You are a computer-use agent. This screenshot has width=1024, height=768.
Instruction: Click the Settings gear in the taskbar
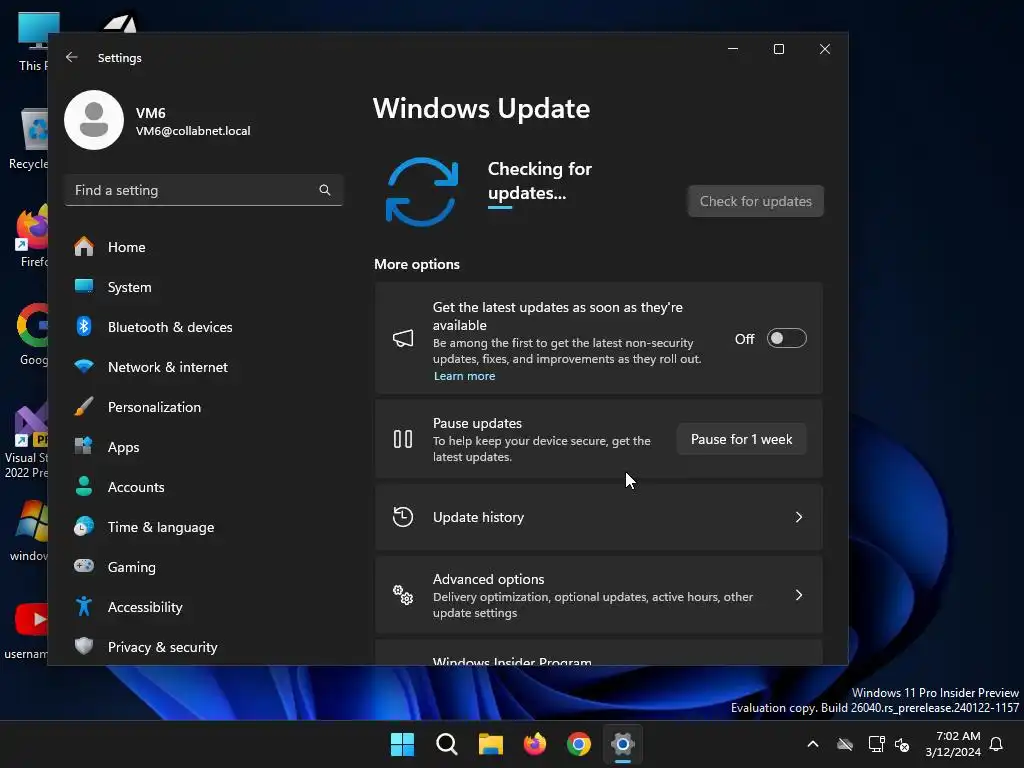pyautogui.click(x=623, y=744)
